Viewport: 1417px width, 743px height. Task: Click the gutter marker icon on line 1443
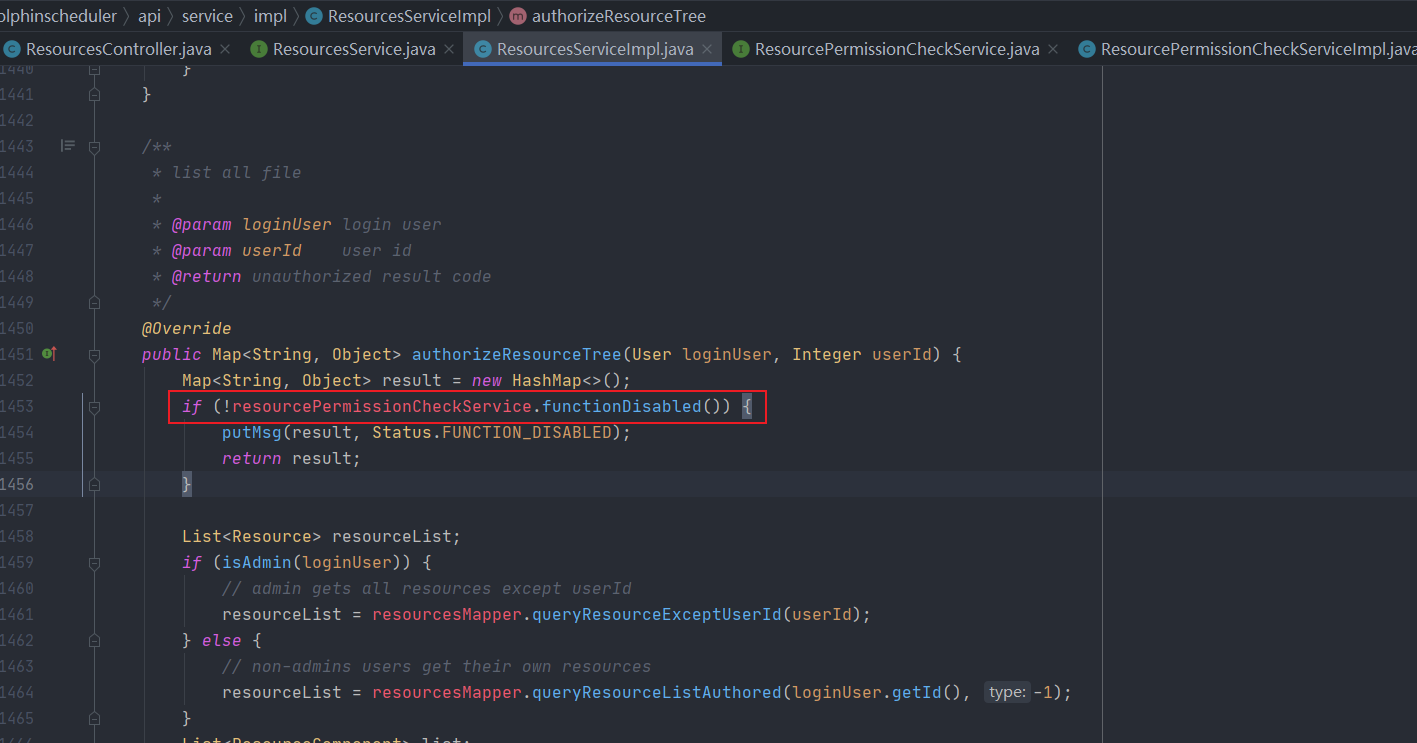(68, 146)
